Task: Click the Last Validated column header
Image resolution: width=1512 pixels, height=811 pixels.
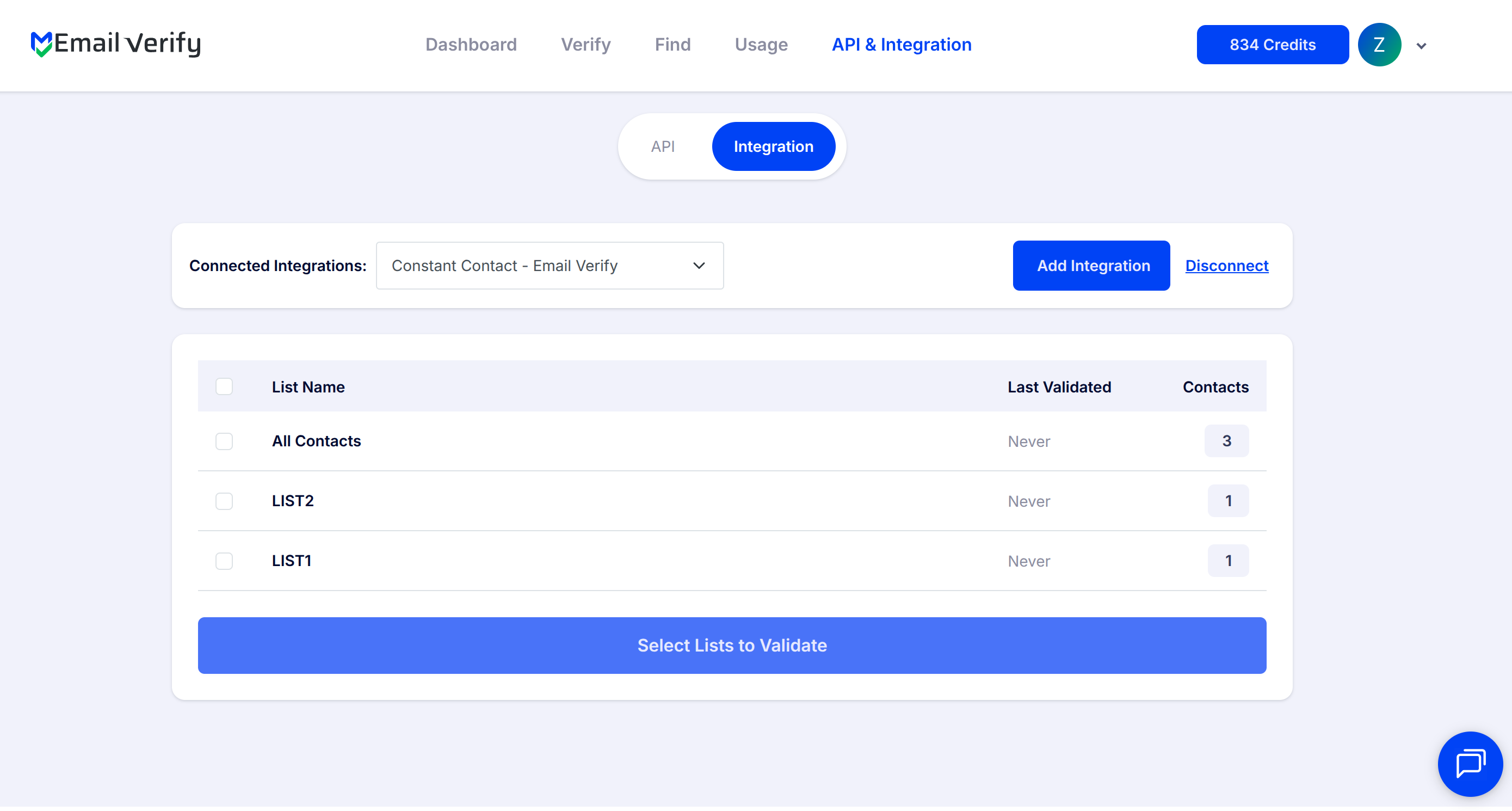Action: (x=1059, y=386)
